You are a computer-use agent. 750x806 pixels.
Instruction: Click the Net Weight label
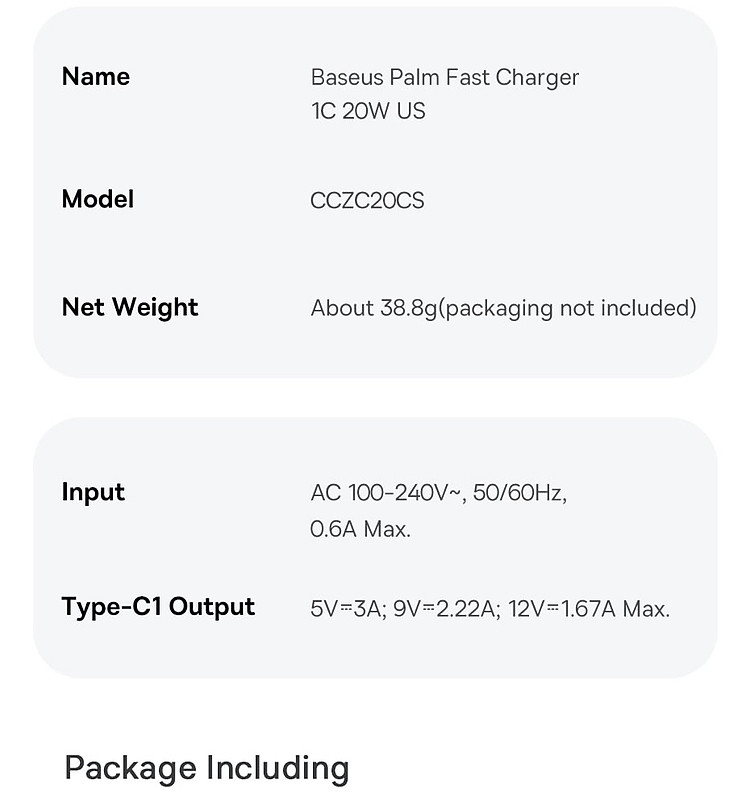[130, 307]
